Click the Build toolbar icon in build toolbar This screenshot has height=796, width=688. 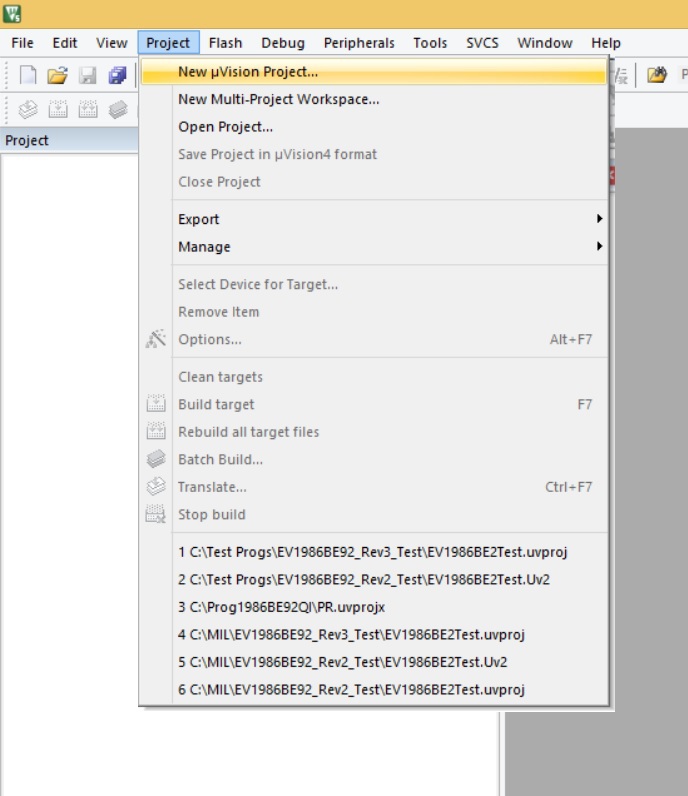[57, 109]
